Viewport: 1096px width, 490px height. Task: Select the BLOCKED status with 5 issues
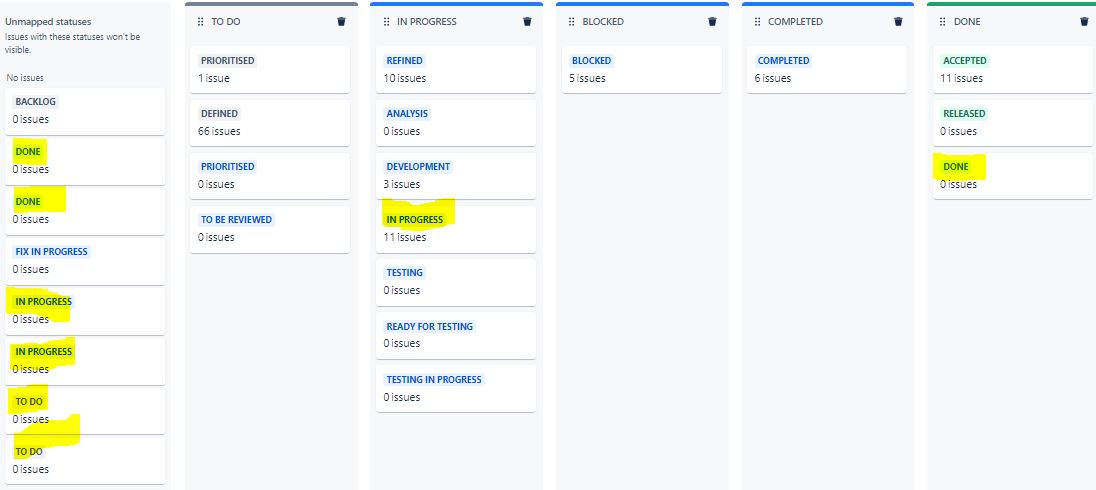642,69
